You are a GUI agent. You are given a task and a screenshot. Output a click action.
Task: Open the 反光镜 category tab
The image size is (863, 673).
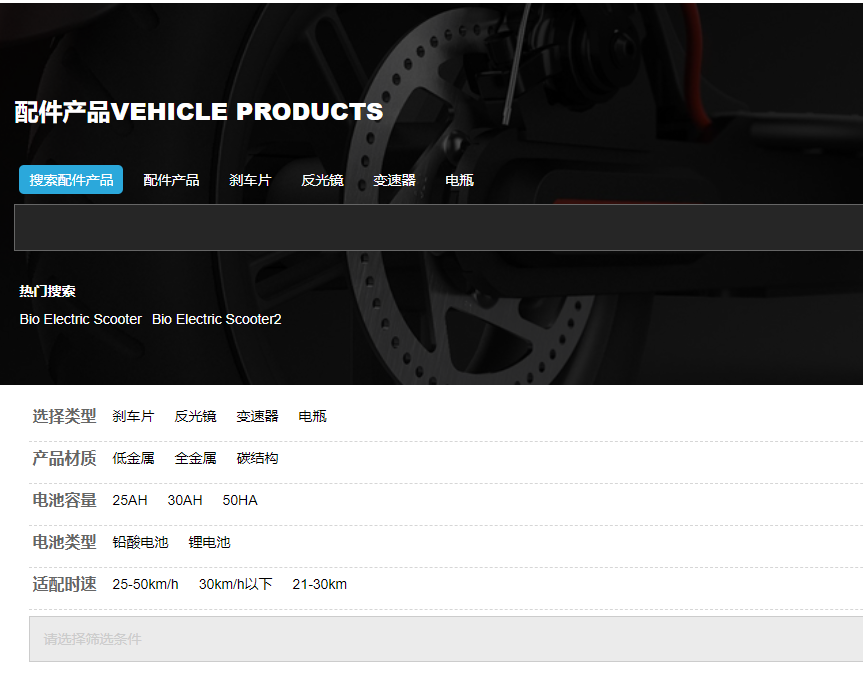pyautogui.click(x=322, y=180)
